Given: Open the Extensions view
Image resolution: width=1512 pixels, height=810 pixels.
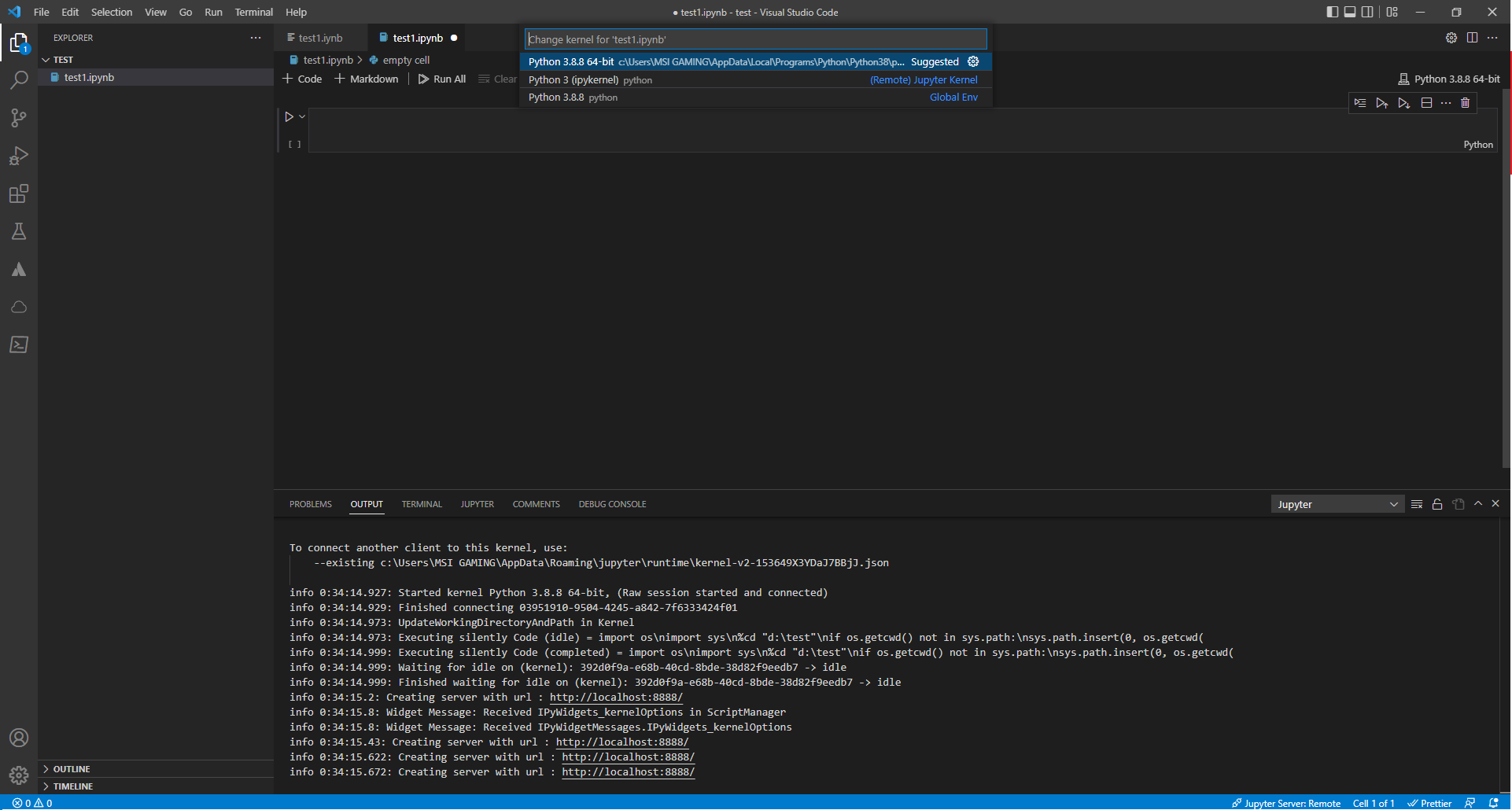Looking at the screenshot, I should pos(19,193).
